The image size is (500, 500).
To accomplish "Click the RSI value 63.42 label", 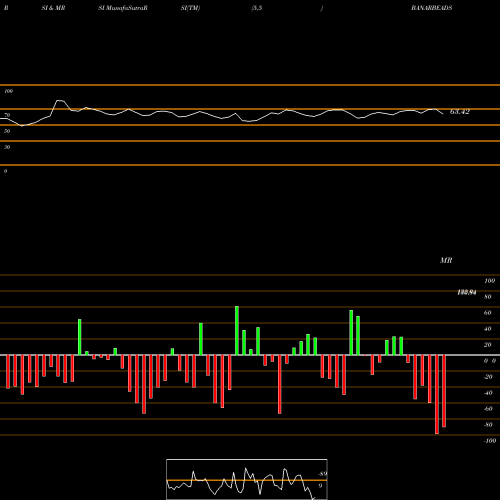I will [x=460, y=112].
